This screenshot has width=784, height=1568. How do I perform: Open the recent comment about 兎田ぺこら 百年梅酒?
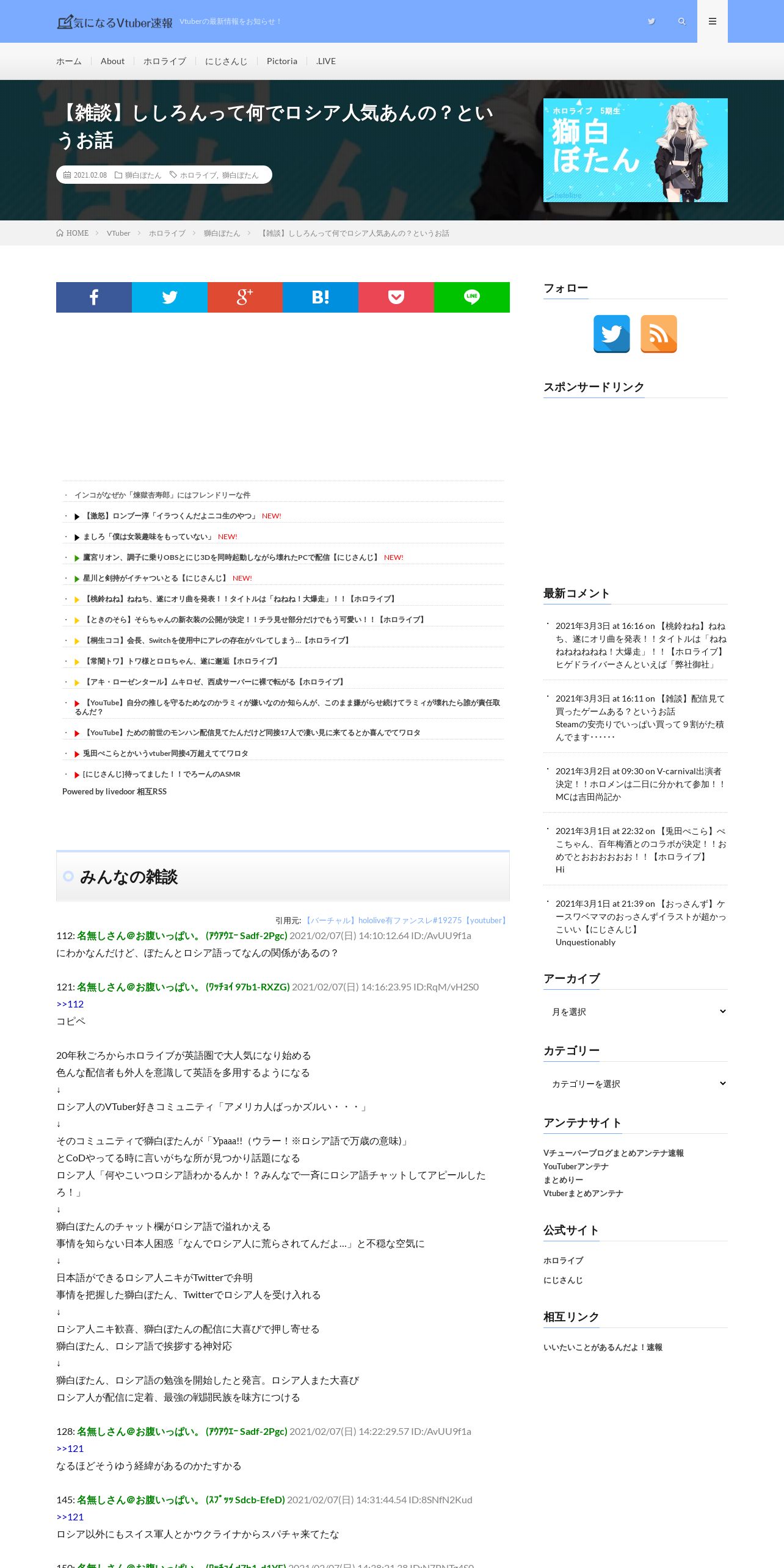pyautogui.click(x=641, y=844)
